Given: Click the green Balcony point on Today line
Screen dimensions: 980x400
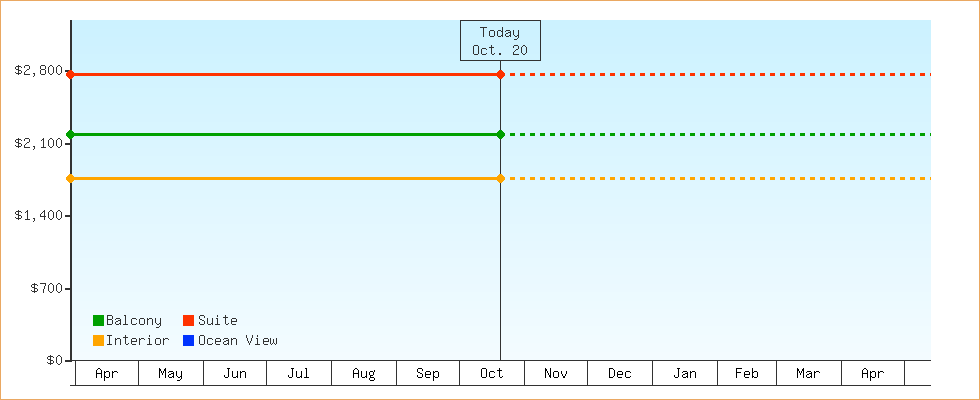Looking at the screenshot, I should click(500, 134).
